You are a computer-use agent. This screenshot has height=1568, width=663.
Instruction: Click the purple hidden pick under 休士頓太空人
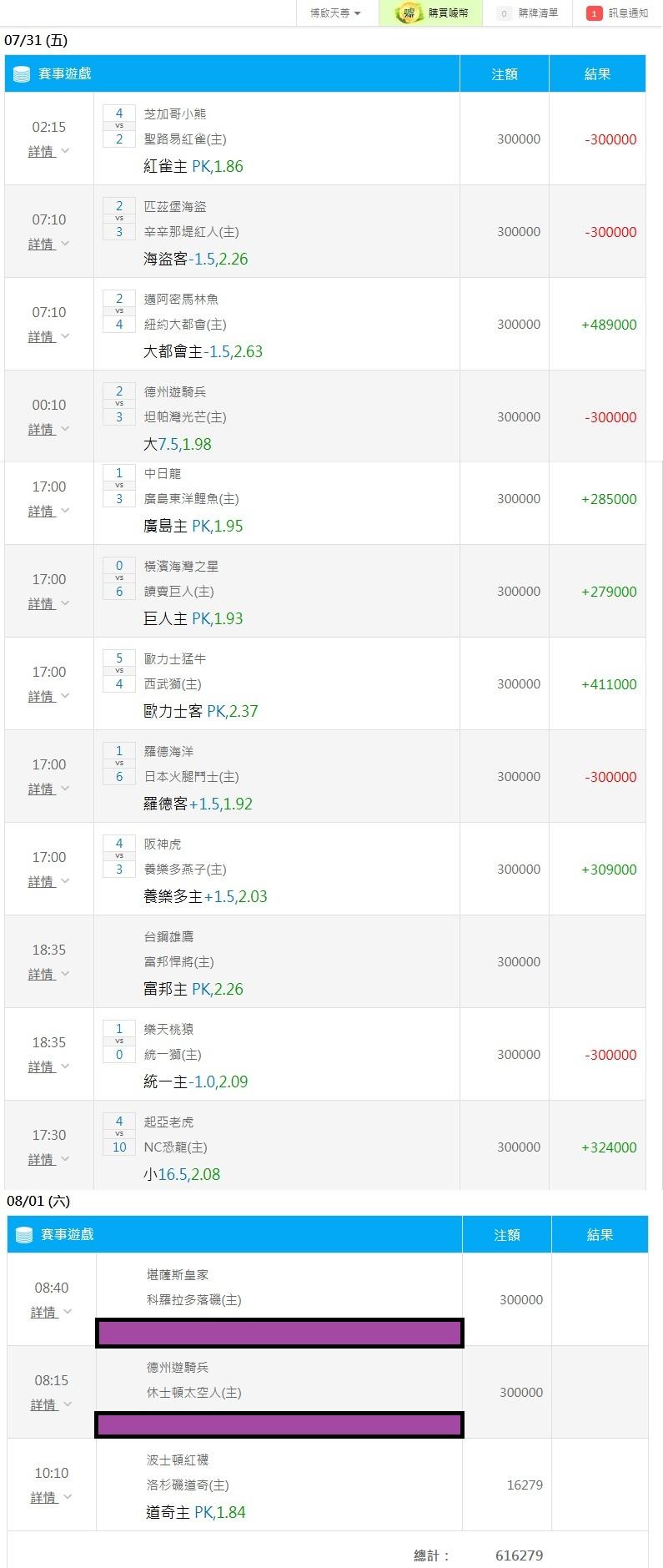click(x=279, y=1424)
